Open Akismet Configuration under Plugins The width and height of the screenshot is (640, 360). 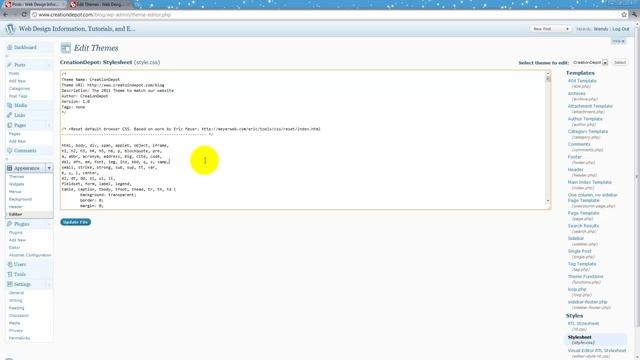coord(30,255)
